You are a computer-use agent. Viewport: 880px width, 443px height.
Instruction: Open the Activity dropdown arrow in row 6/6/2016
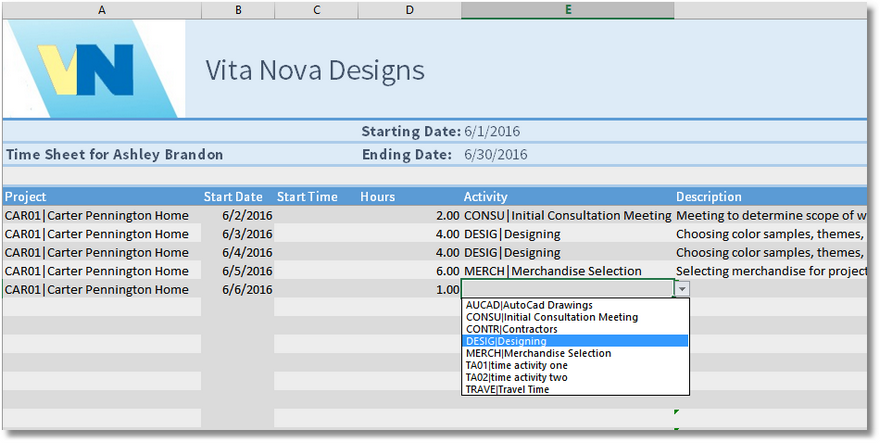tap(682, 289)
